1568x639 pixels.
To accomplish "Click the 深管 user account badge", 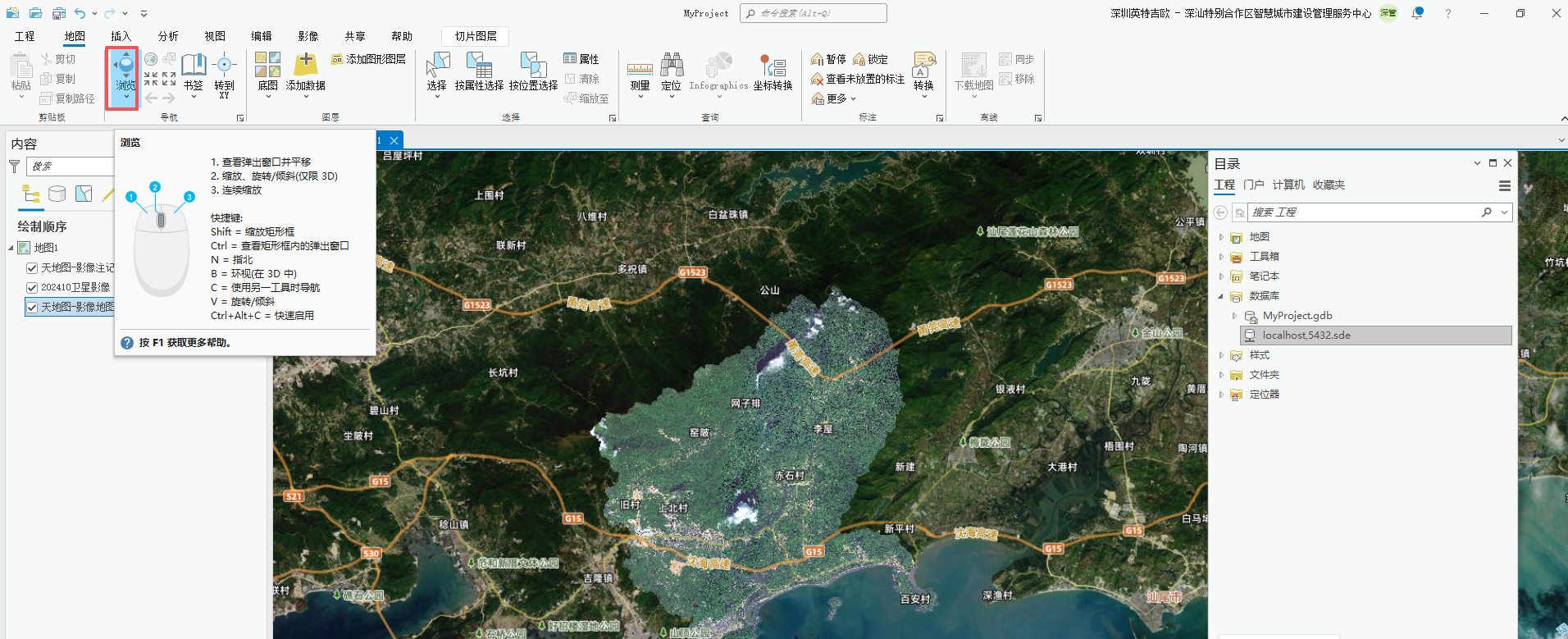I will pos(1388,13).
